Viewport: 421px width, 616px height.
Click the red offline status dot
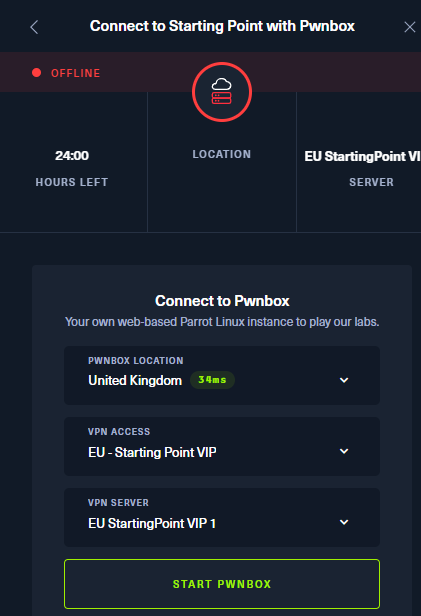coord(37,73)
